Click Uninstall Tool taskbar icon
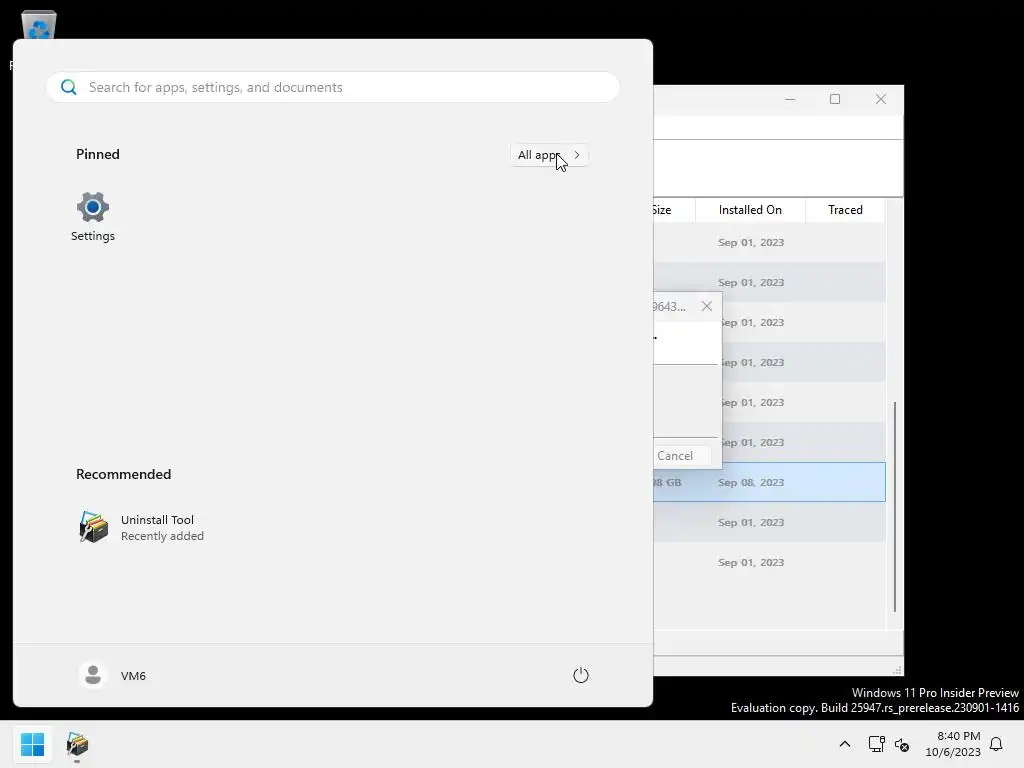This screenshot has height=768, width=1024. (x=77, y=744)
